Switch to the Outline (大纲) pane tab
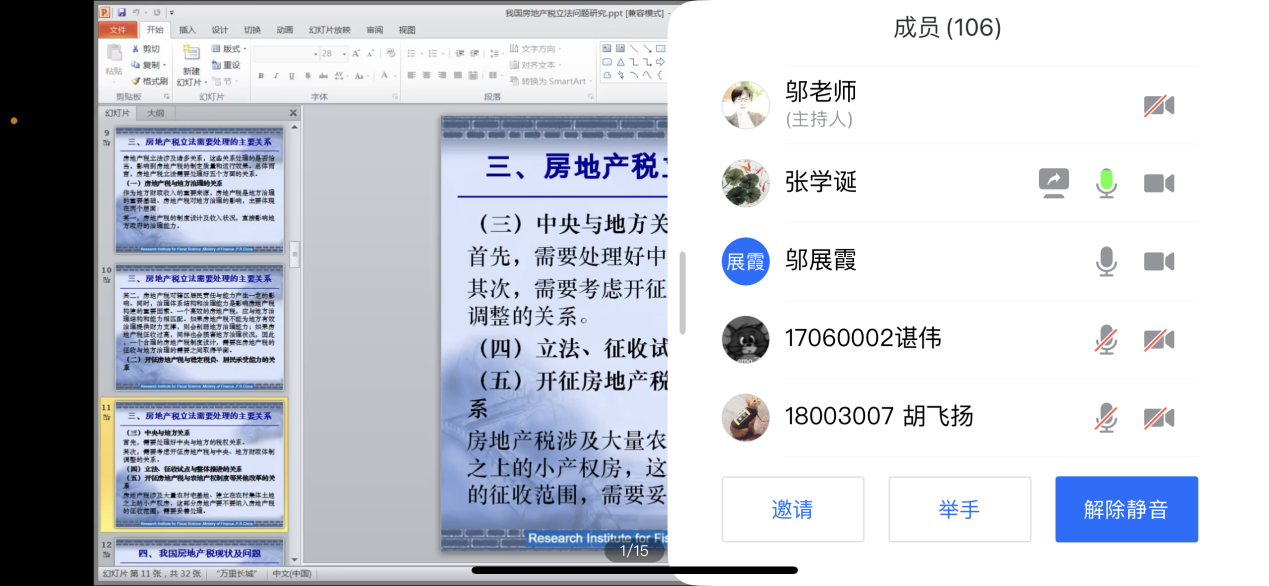Screen dimensions: 1269x586 pyautogui.click(x=156, y=113)
